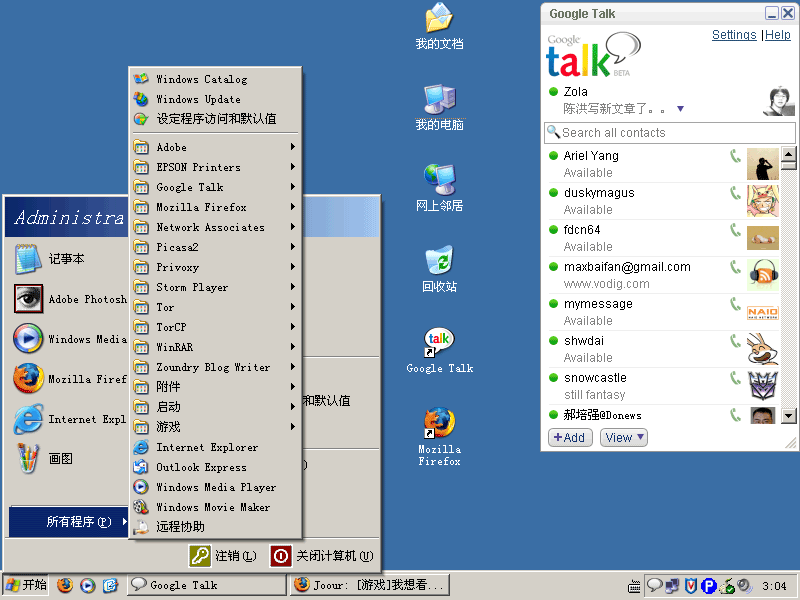The image size is (800, 600).
Task: Open Adobe Photoshop from Start menu pinned list
Action: (70, 299)
